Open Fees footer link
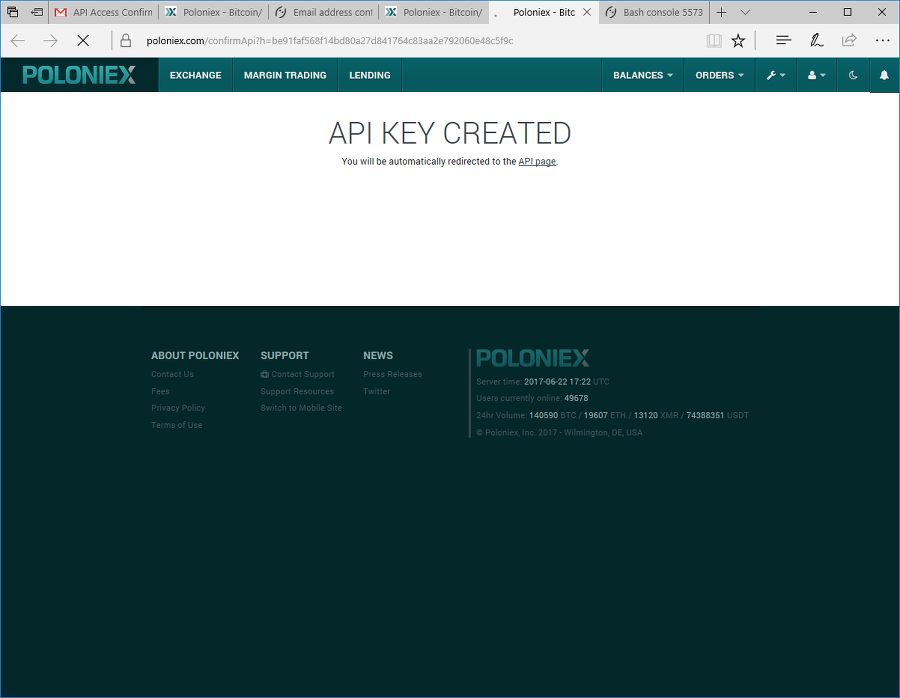 [160, 391]
